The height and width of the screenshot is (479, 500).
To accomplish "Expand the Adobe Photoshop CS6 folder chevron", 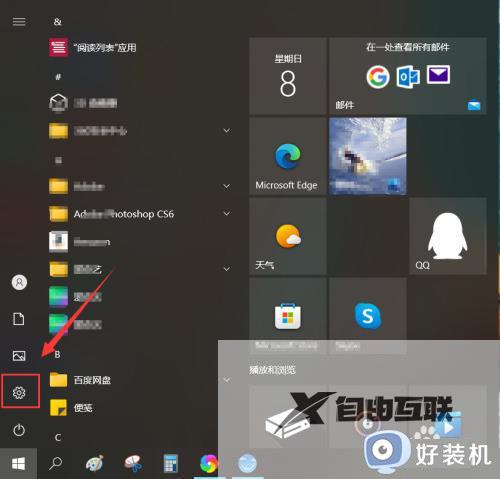I will (x=227, y=213).
